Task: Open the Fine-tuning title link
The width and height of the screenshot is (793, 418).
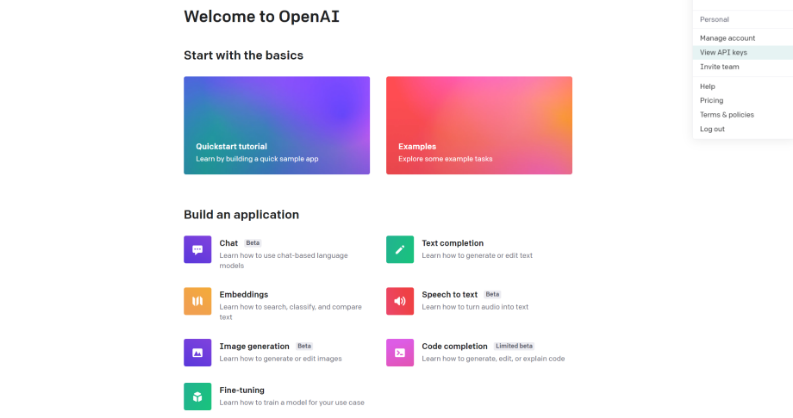Action: pos(242,390)
